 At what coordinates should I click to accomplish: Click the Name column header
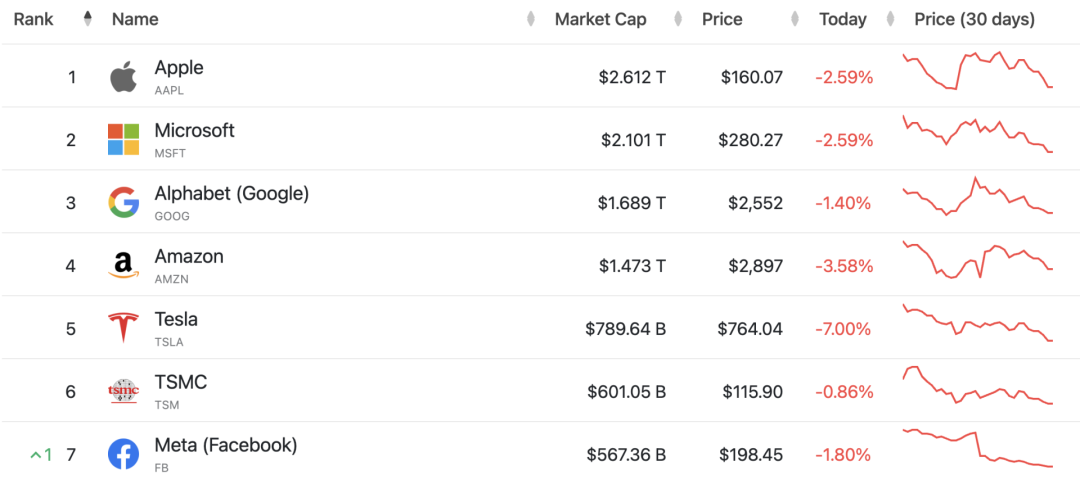click(135, 19)
